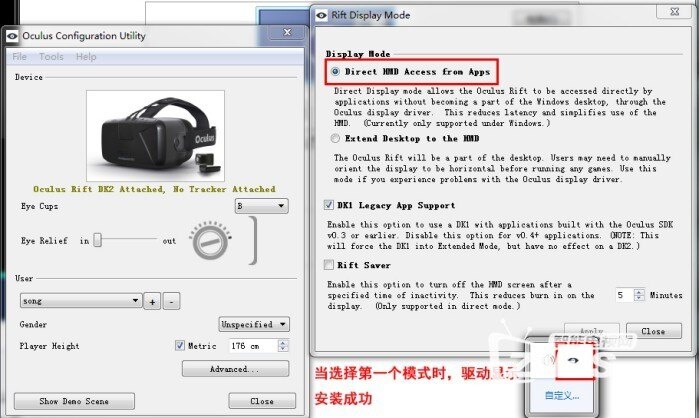The height and width of the screenshot is (418, 699).
Task: Open the Tools menu
Action: [51, 57]
